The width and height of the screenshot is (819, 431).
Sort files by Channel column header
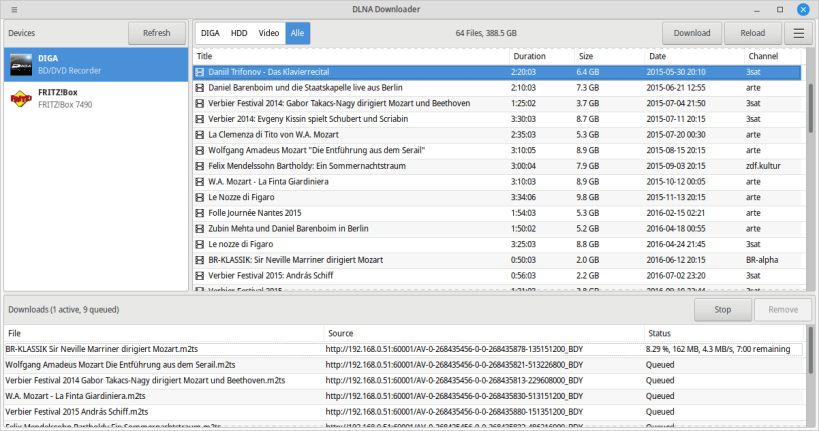click(773, 56)
